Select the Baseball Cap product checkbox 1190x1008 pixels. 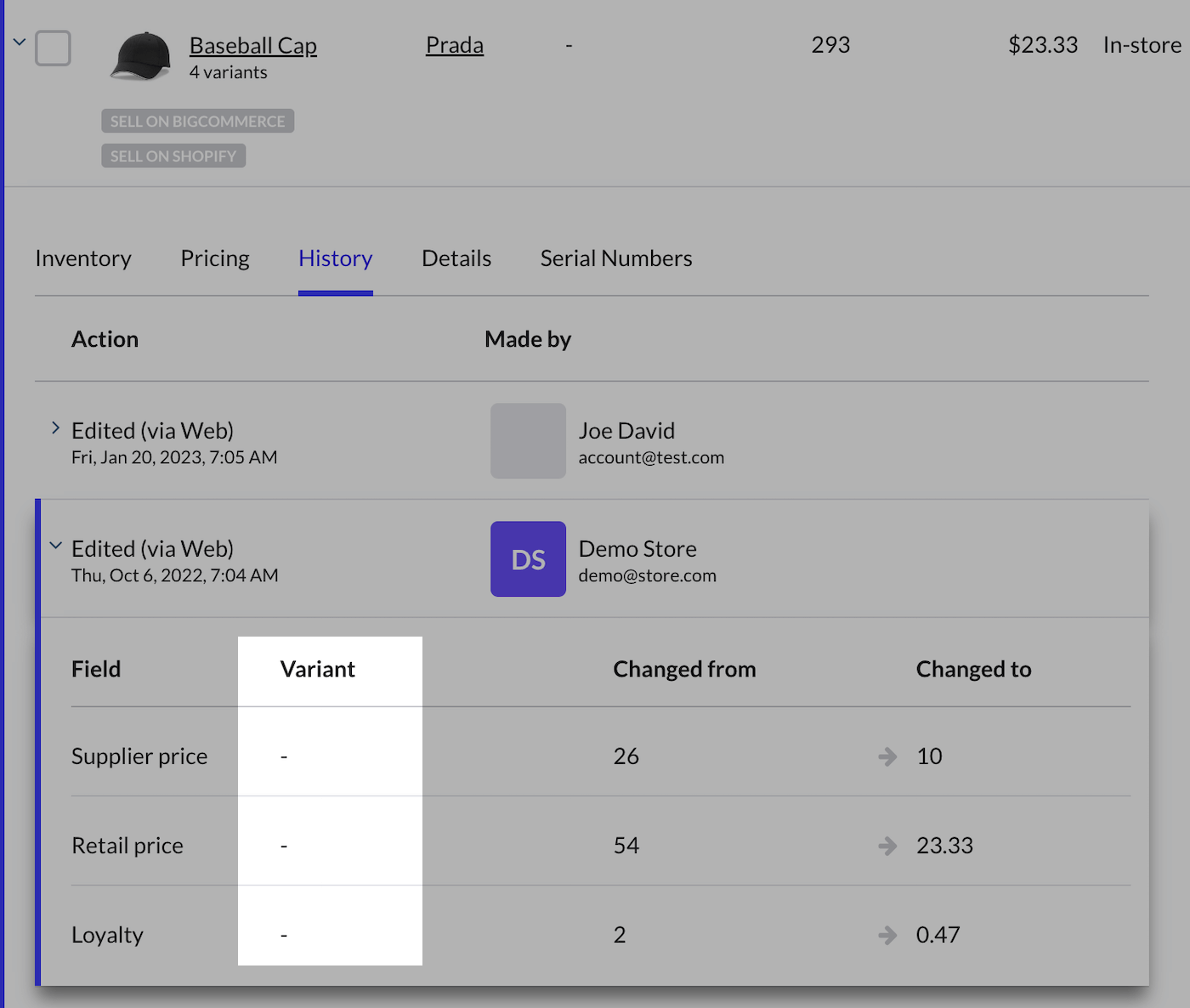53,48
